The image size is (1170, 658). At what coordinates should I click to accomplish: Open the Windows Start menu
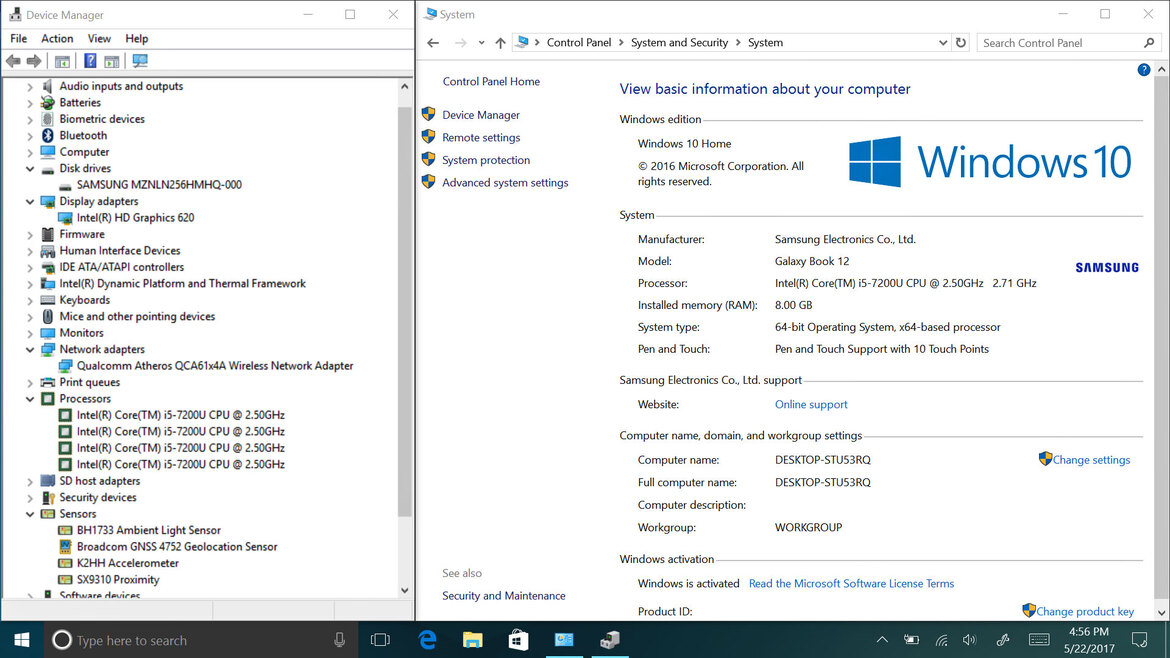pyautogui.click(x=22, y=640)
